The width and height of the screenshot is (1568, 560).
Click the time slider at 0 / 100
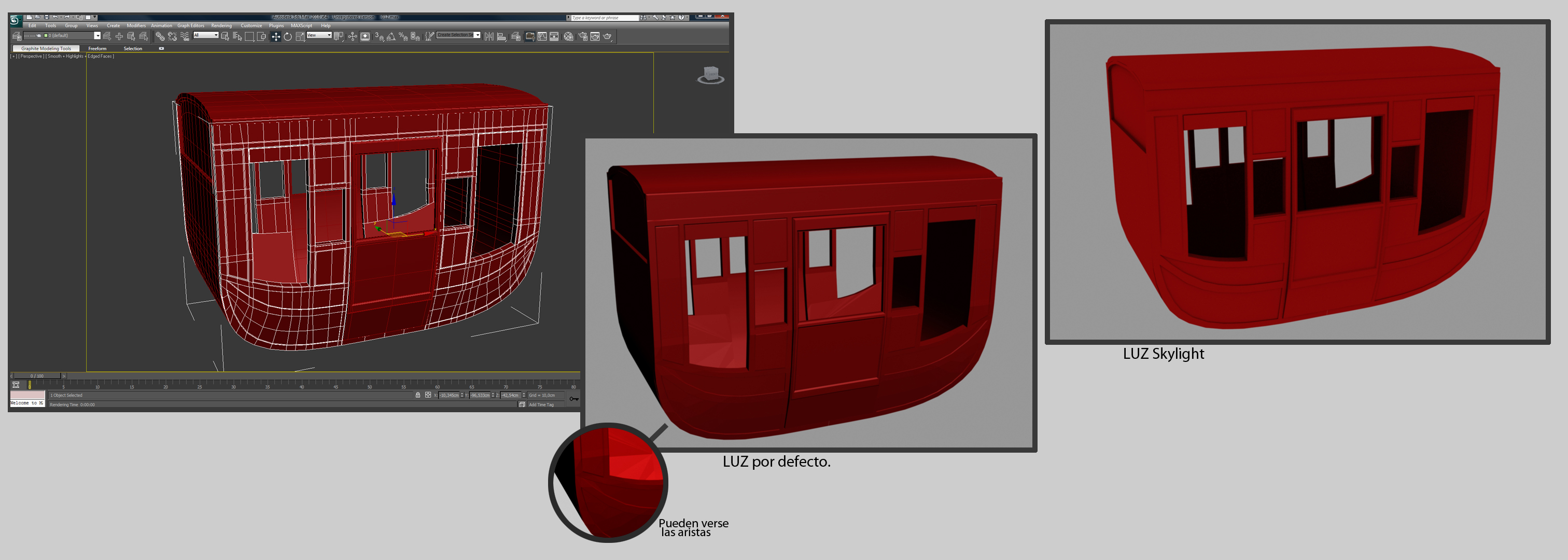pyautogui.click(x=37, y=376)
